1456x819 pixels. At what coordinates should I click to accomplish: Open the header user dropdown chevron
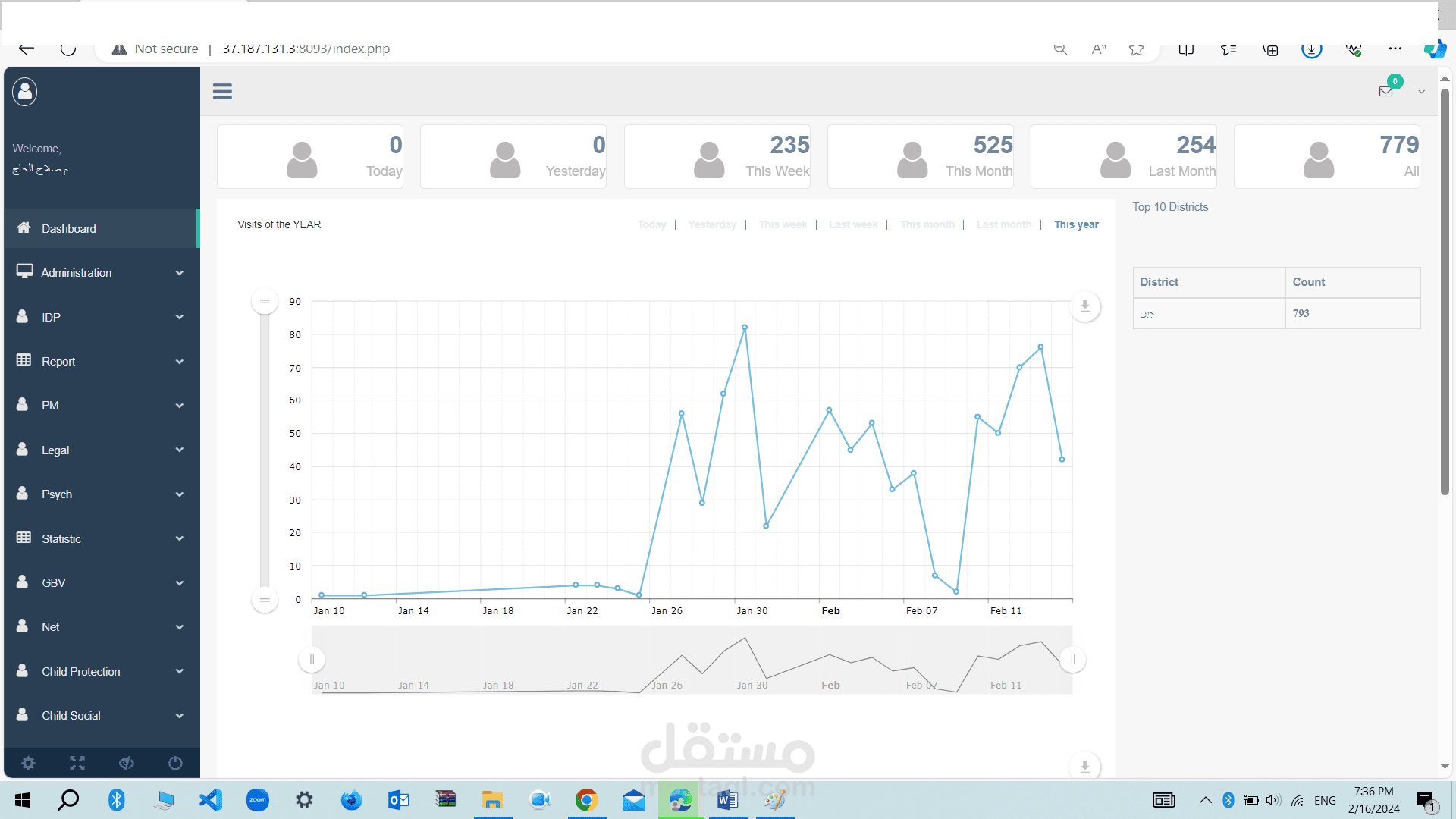[1422, 92]
